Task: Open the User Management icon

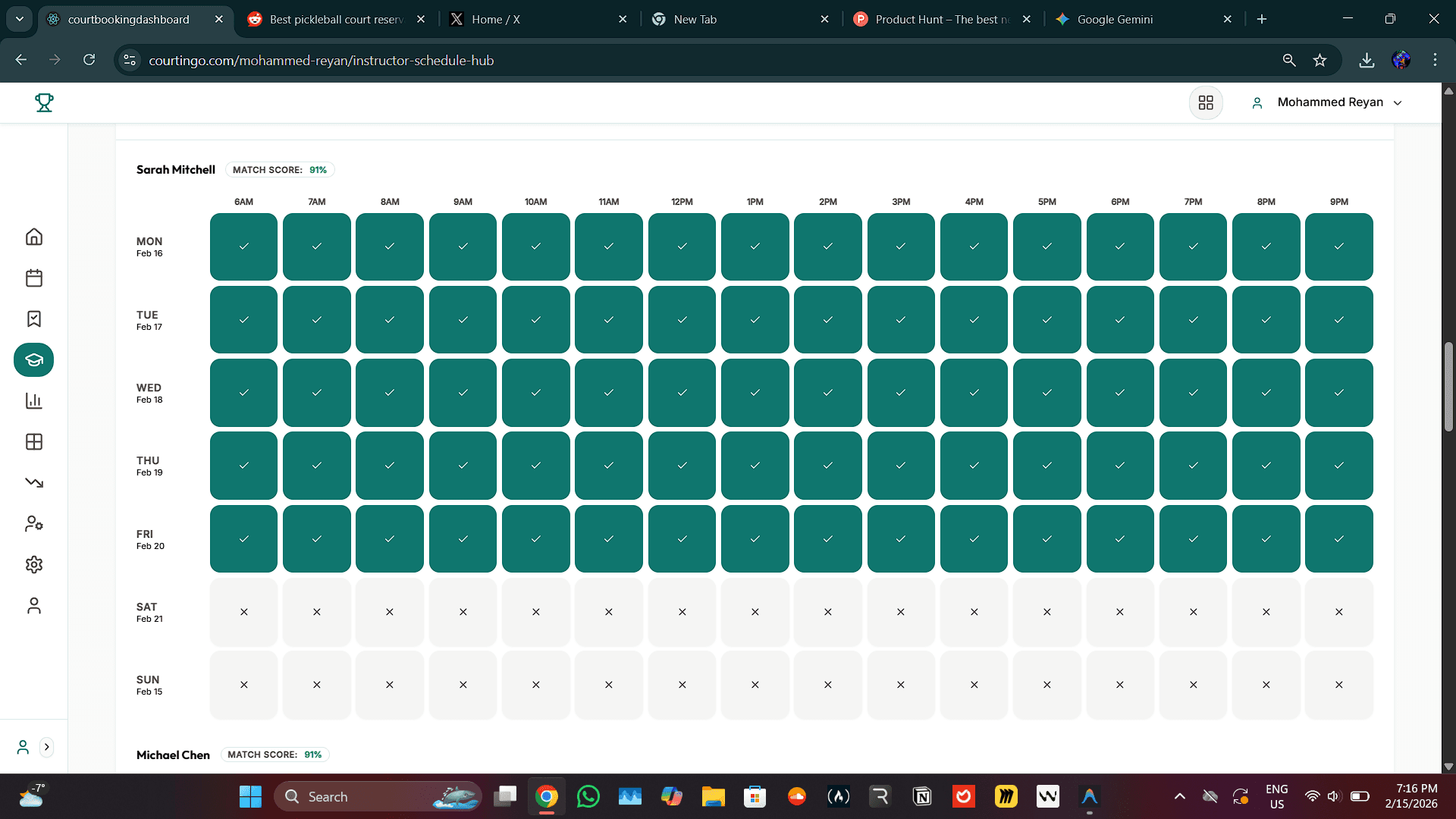Action: (33, 524)
